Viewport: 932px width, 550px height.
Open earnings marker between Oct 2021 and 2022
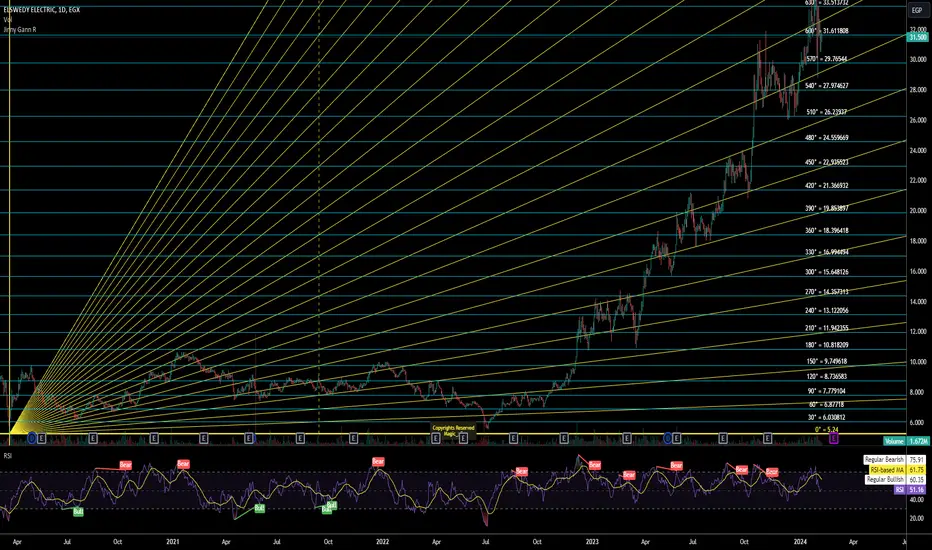tap(353, 438)
